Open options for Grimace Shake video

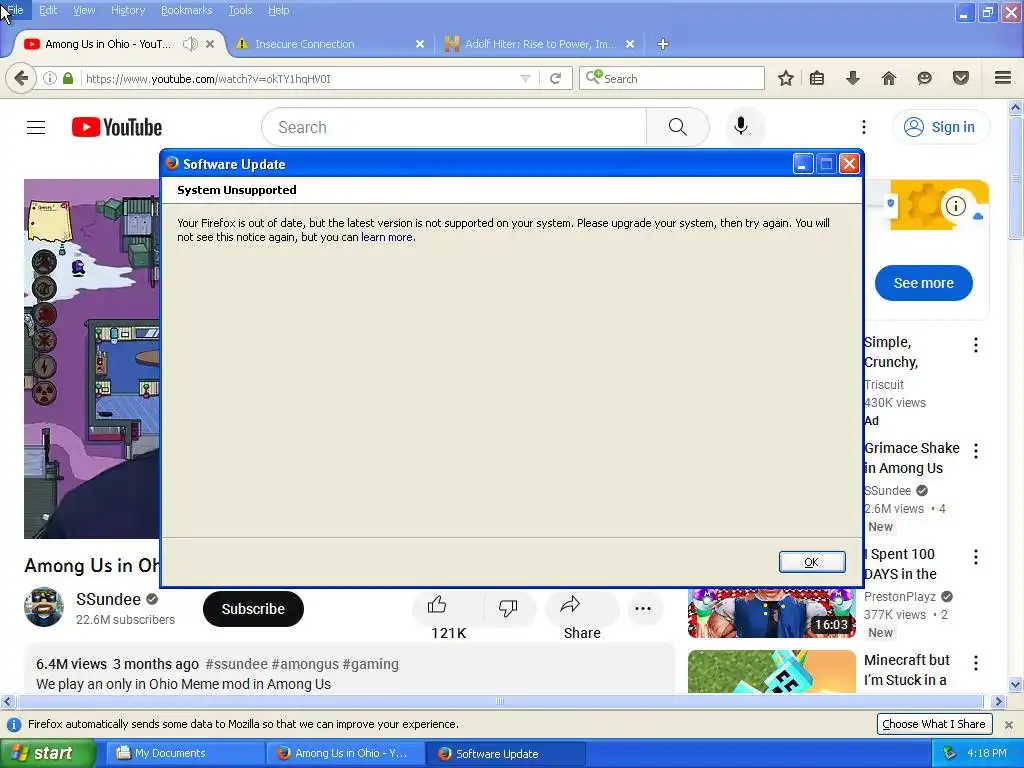click(x=976, y=451)
